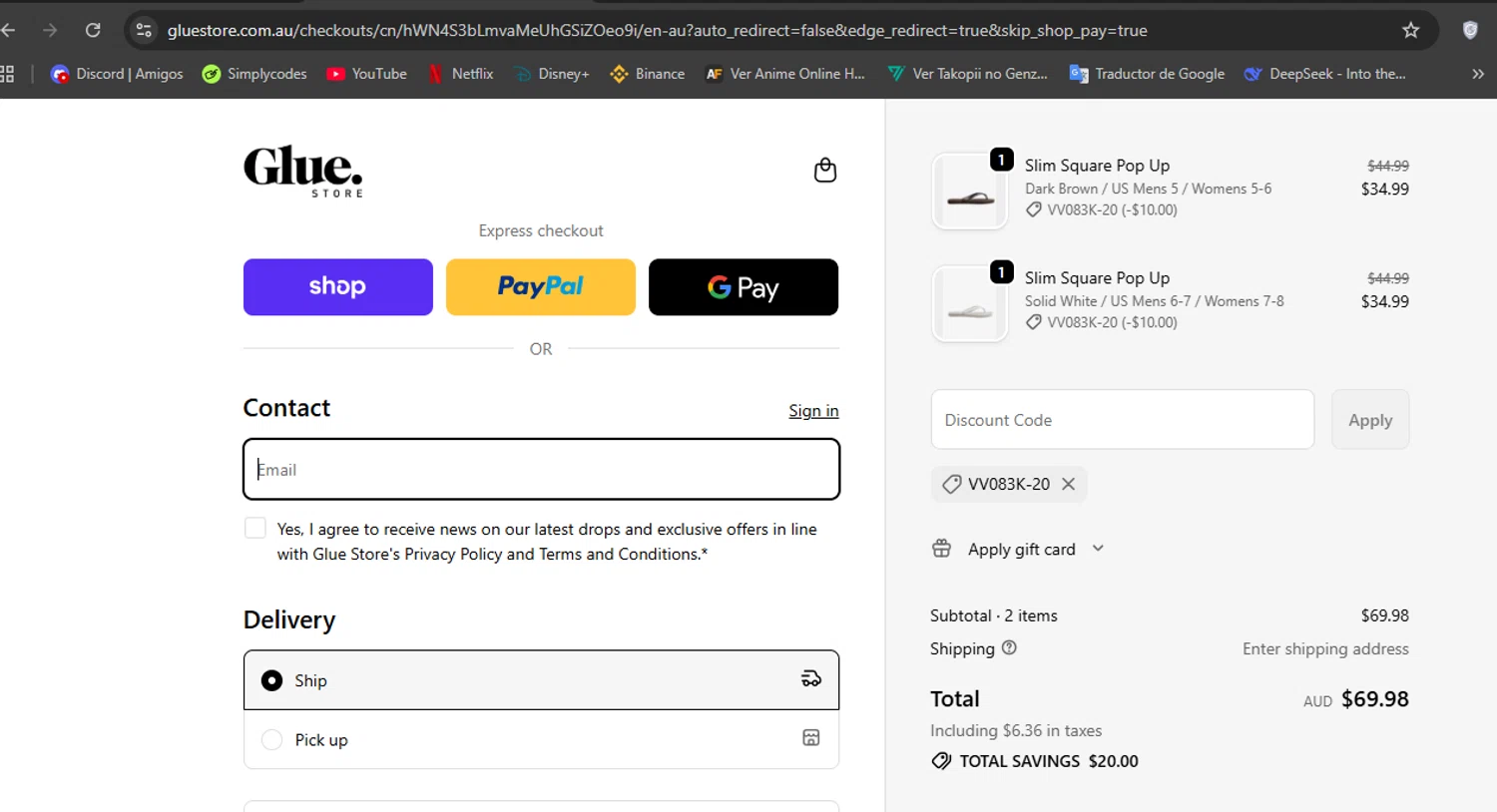Open the shield extension icon
Viewport: 1497px width, 812px height.
click(1470, 30)
